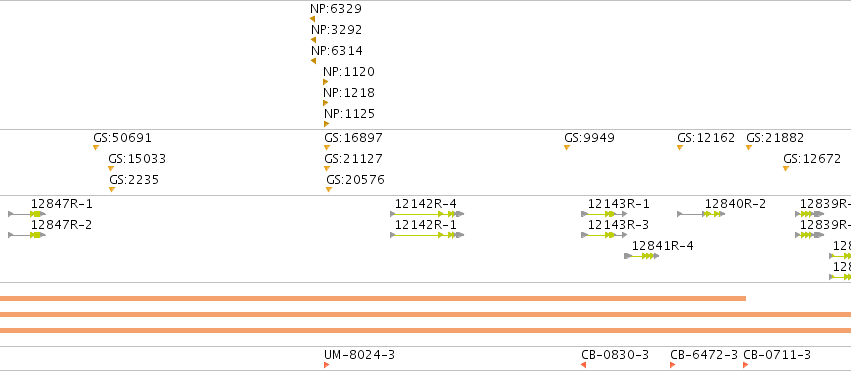Screen dimensions: 851x371
Task: Click the UM-8024-3 marker triangle
Action: tap(326, 365)
